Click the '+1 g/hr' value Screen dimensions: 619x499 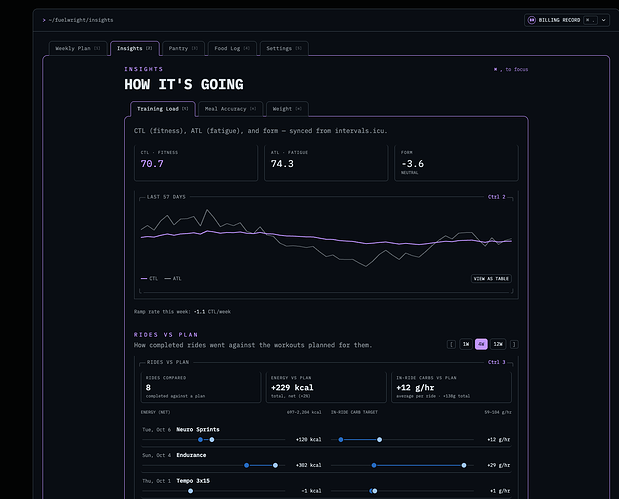tap(500, 491)
